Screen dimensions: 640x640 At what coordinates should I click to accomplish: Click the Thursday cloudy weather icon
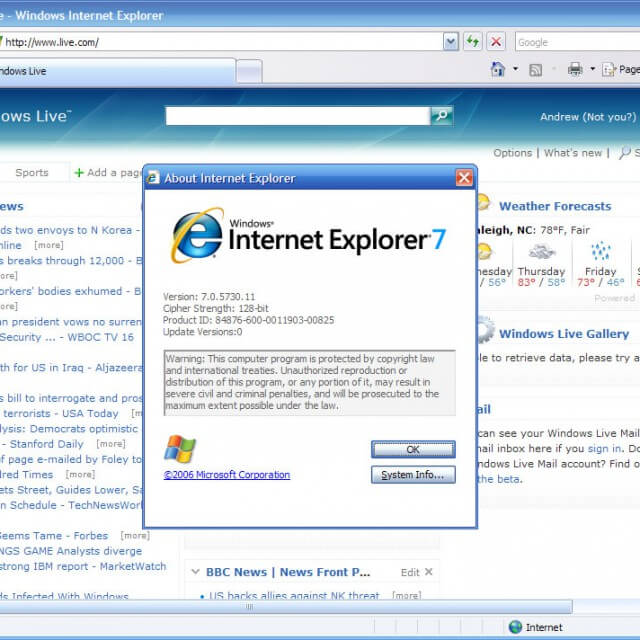click(x=542, y=251)
